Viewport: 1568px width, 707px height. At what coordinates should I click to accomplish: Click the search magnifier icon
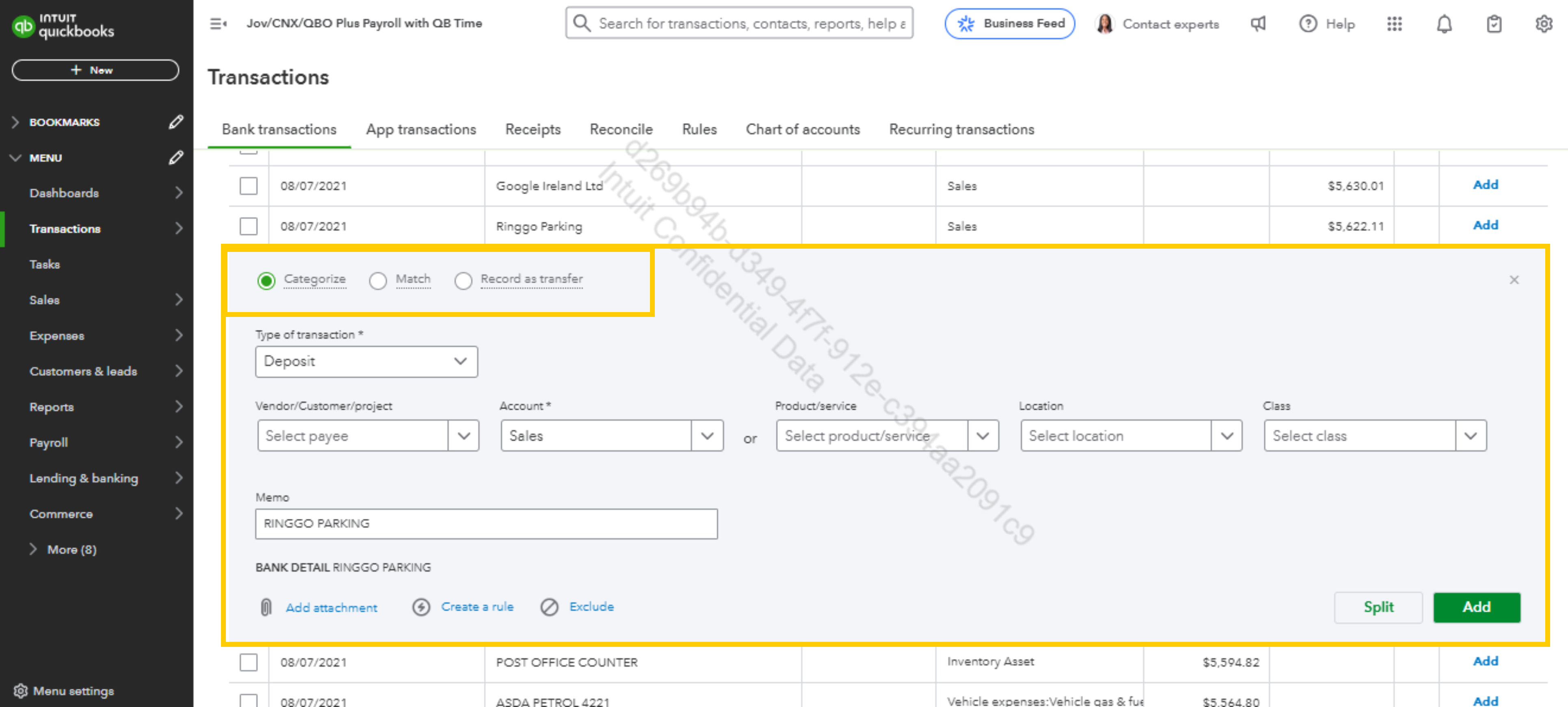[582, 23]
